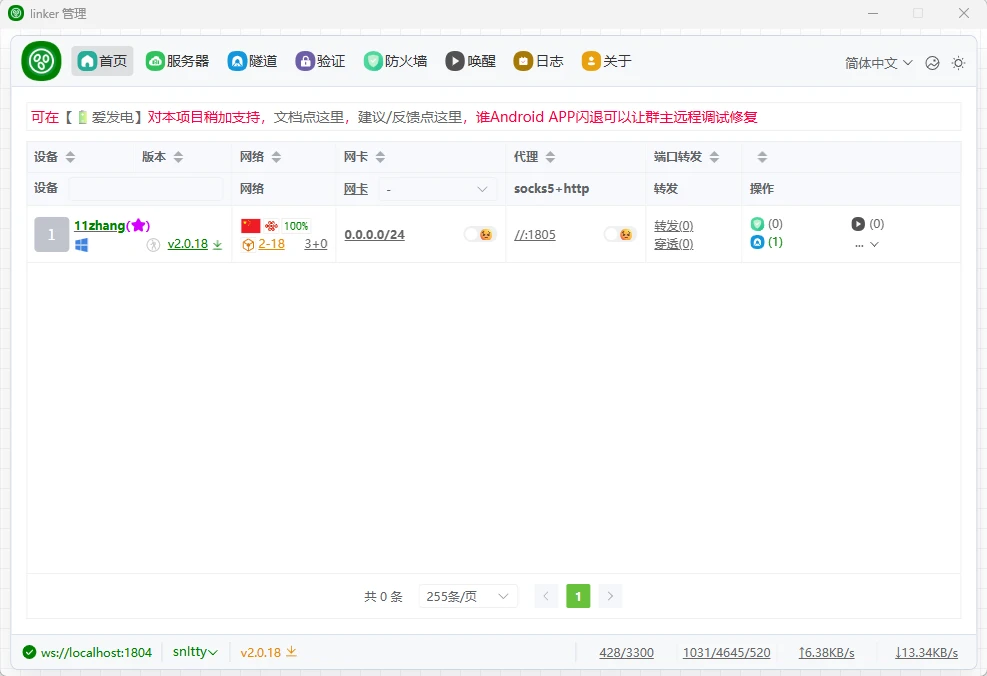Click the sort arrows of last unnamed column
Image resolution: width=987 pixels, height=676 pixels.
tap(762, 157)
